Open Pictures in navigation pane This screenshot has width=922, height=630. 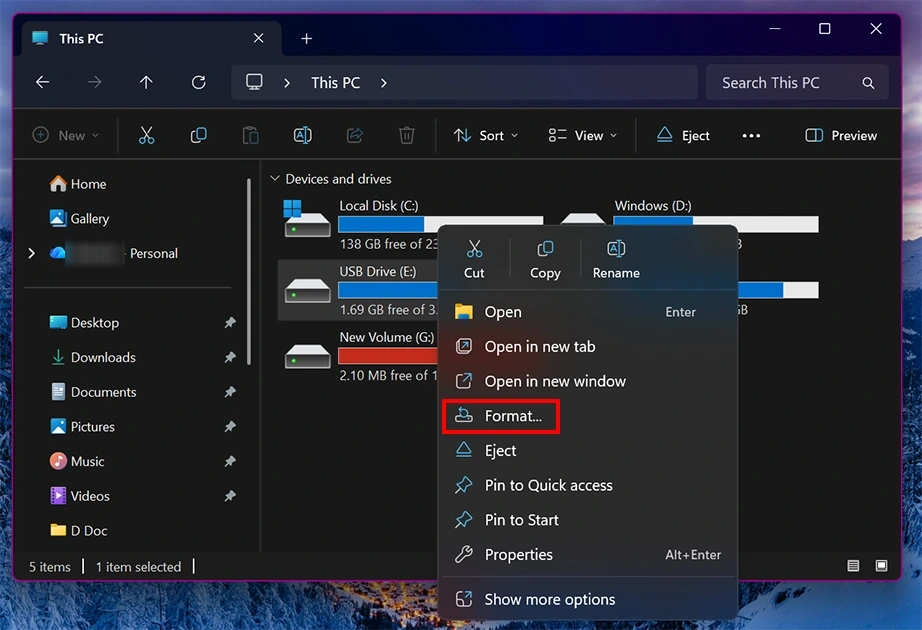pos(82,426)
